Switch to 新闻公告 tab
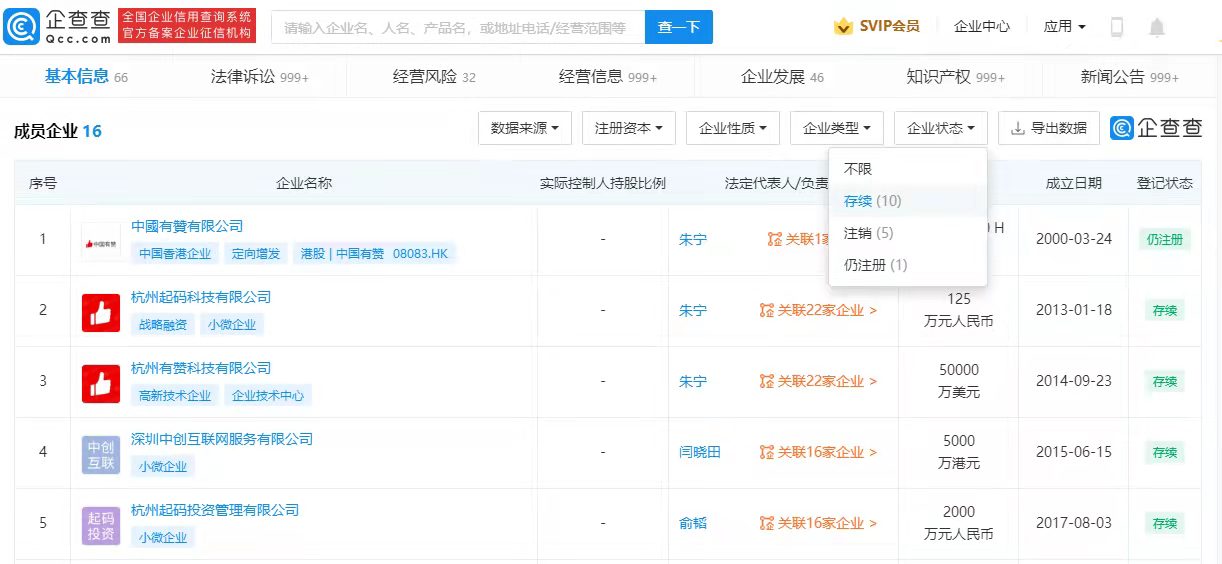The height and width of the screenshot is (564, 1222). click(1130, 77)
